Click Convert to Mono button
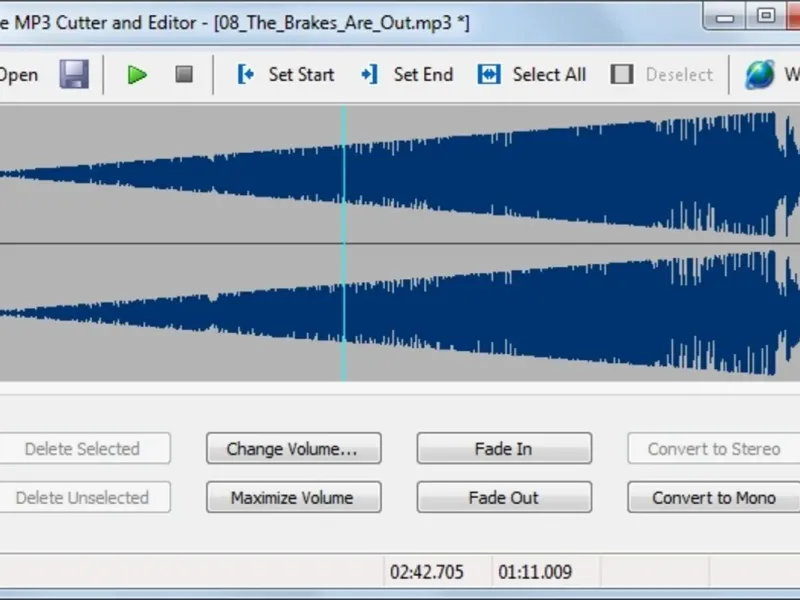 [x=714, y=497]
